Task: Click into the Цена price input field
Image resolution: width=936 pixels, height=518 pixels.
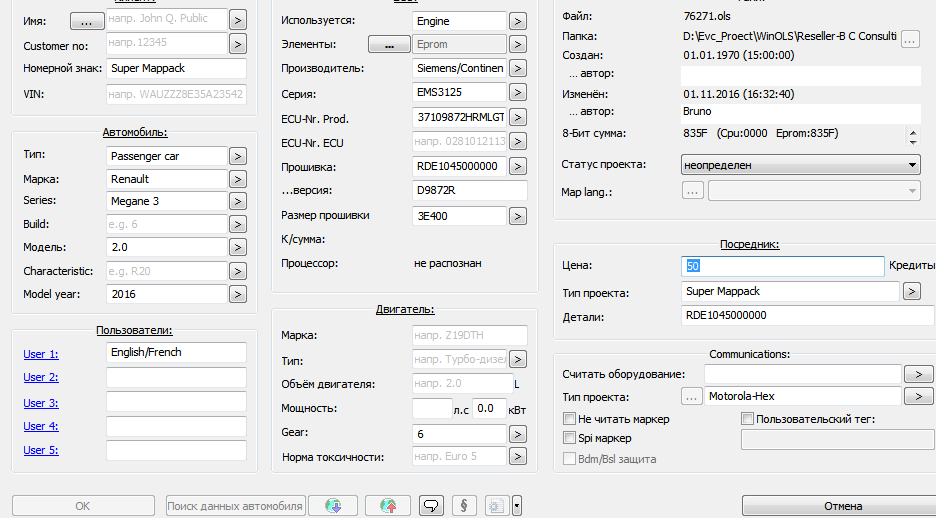Action: coord(783,266)
